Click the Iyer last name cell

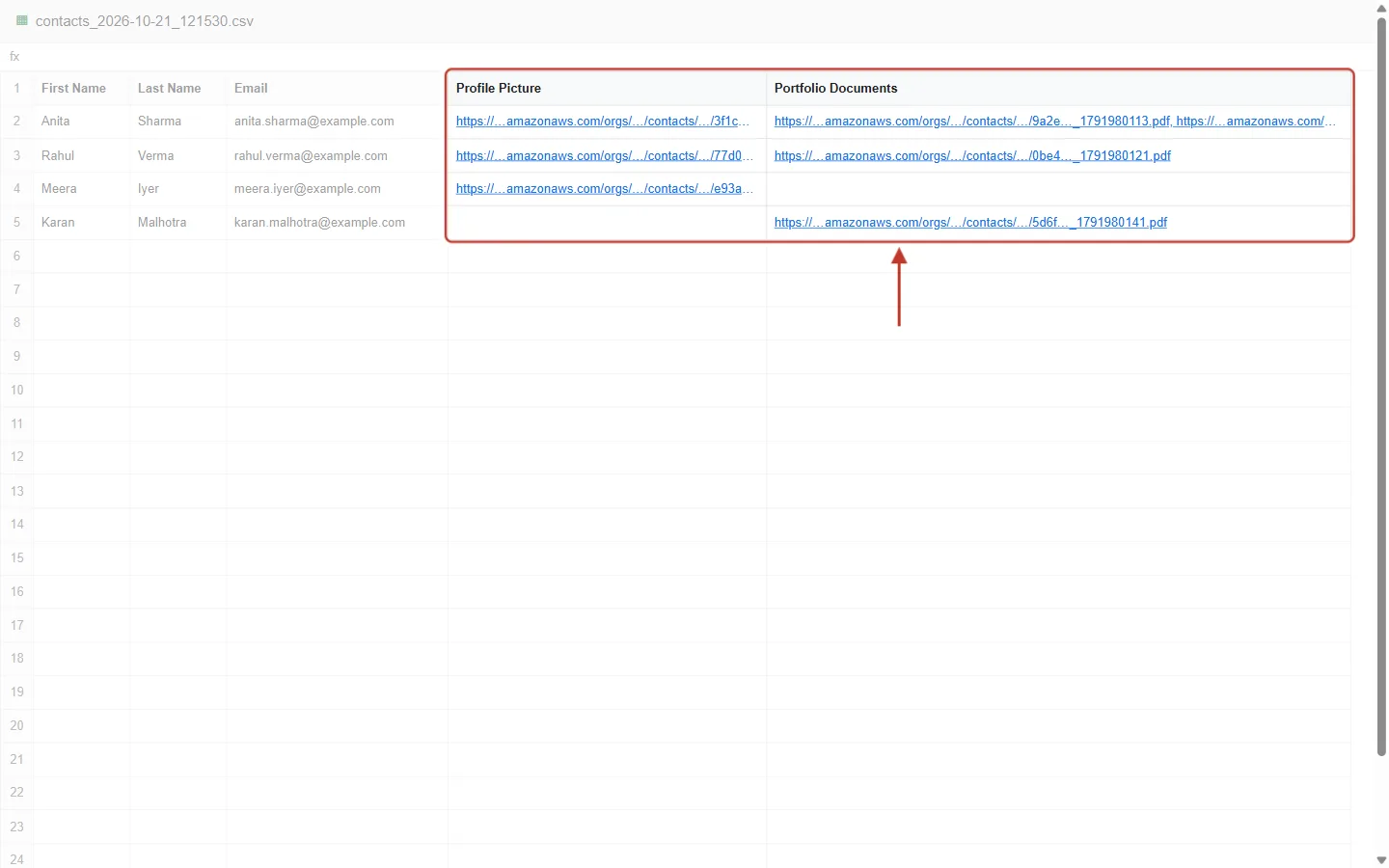pyautogui.click(x=177, y=189)
